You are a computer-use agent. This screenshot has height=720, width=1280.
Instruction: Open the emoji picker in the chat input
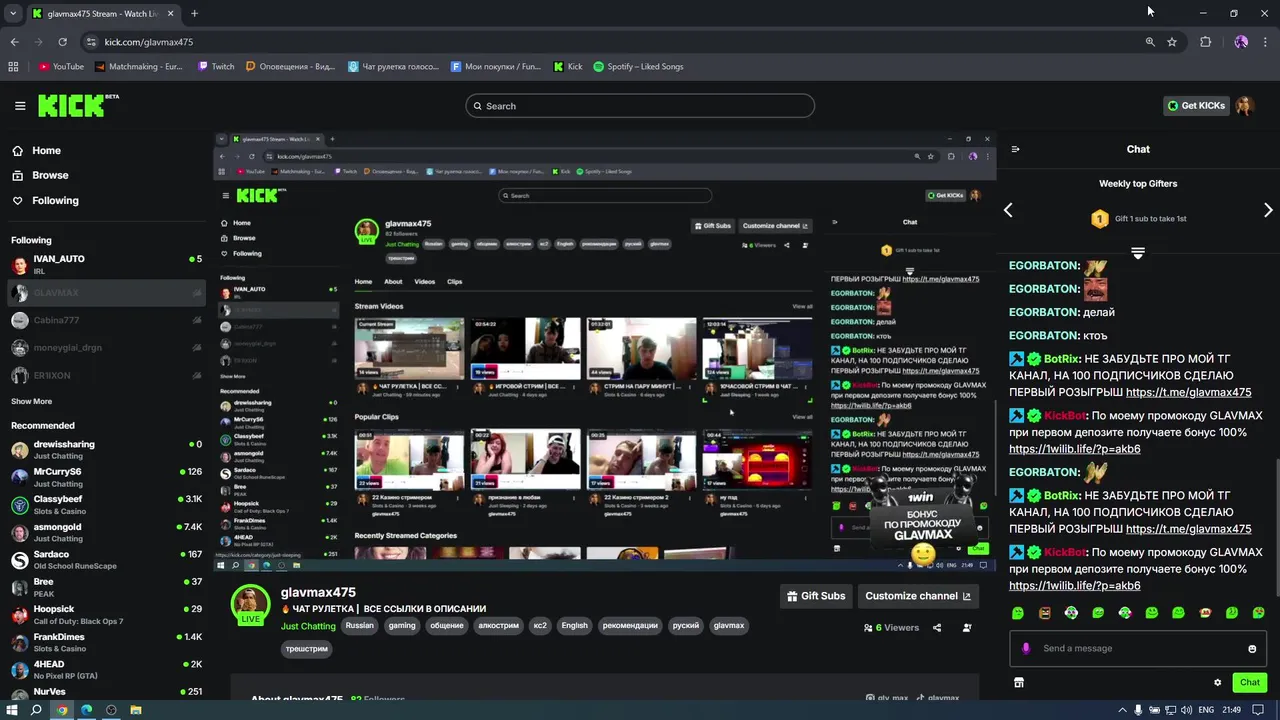point(1252,649)
